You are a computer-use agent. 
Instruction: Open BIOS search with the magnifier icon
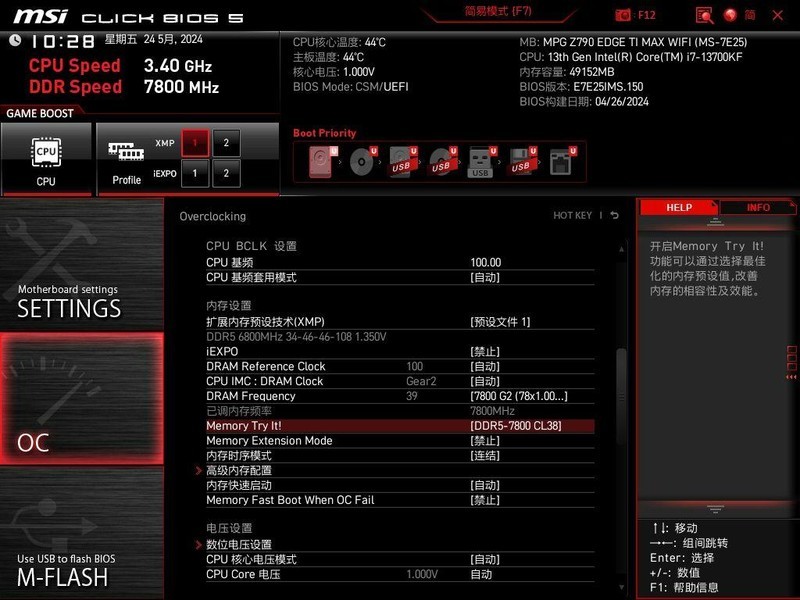(x=705, y=15)
